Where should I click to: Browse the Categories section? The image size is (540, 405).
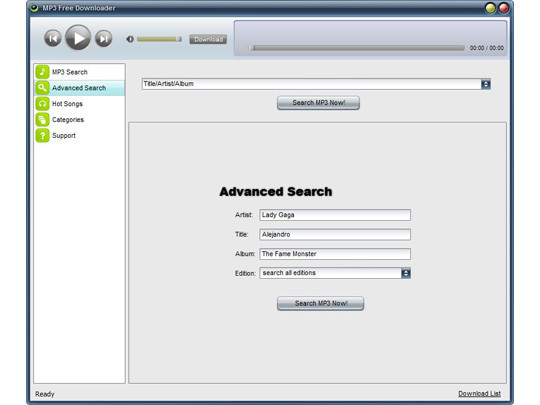point(80,120)
